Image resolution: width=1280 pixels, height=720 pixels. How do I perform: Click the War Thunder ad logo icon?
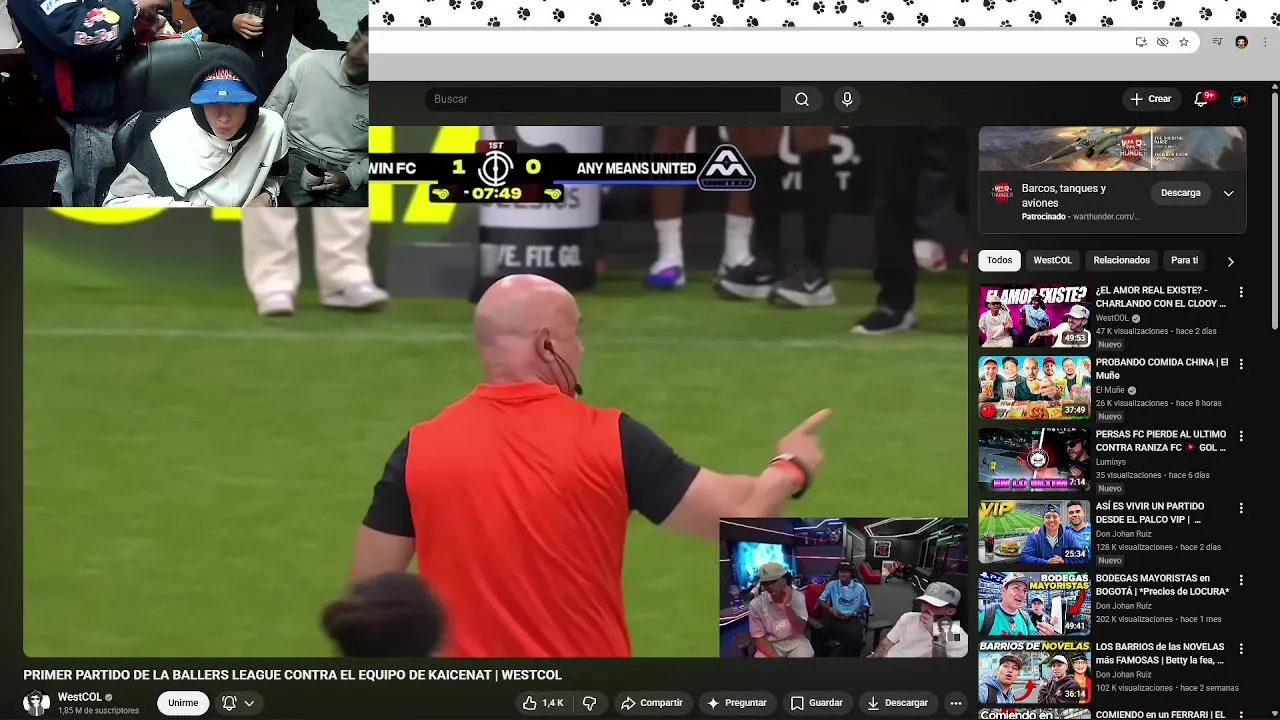[1002, 192]
